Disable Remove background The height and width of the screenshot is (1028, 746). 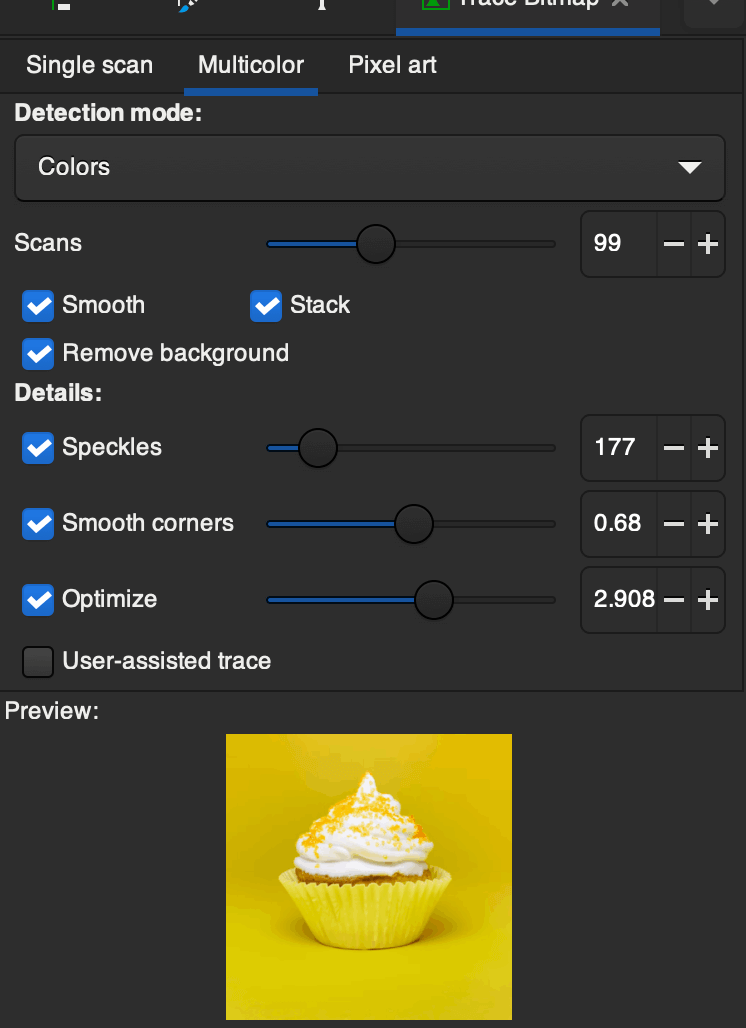pos(38,354)
